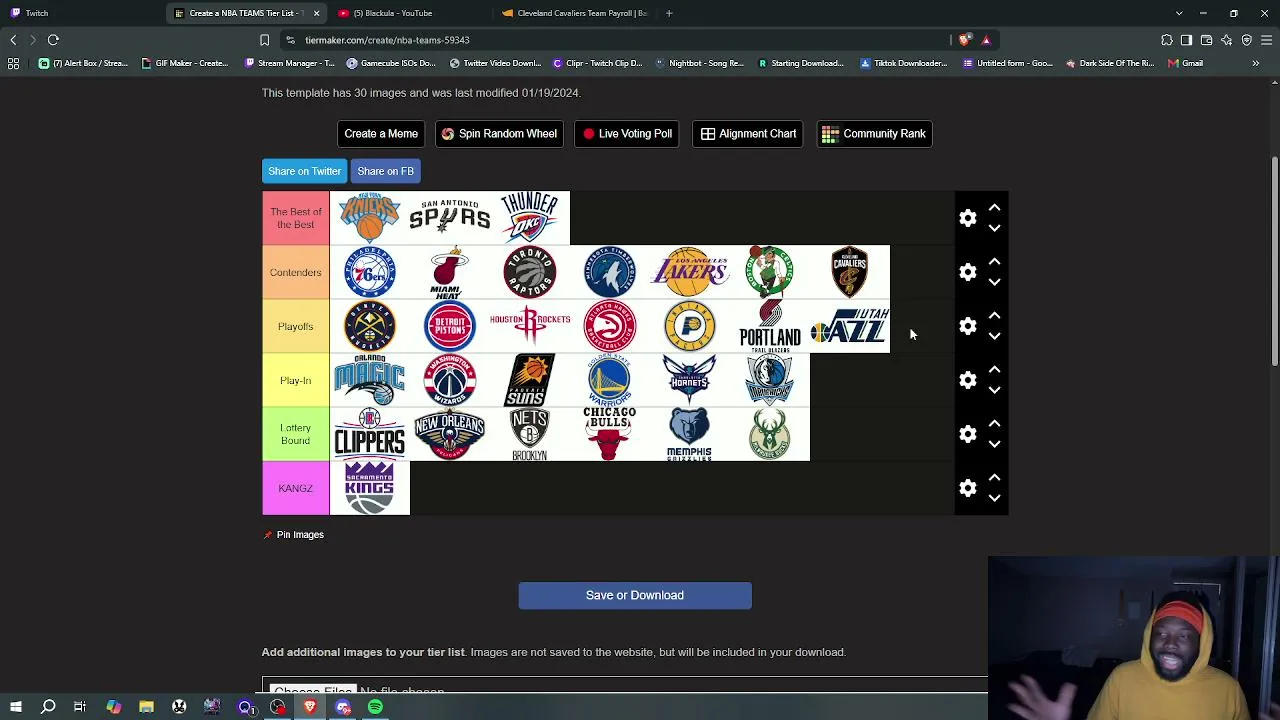Open settings gear for Contenders row

[968, 272]
